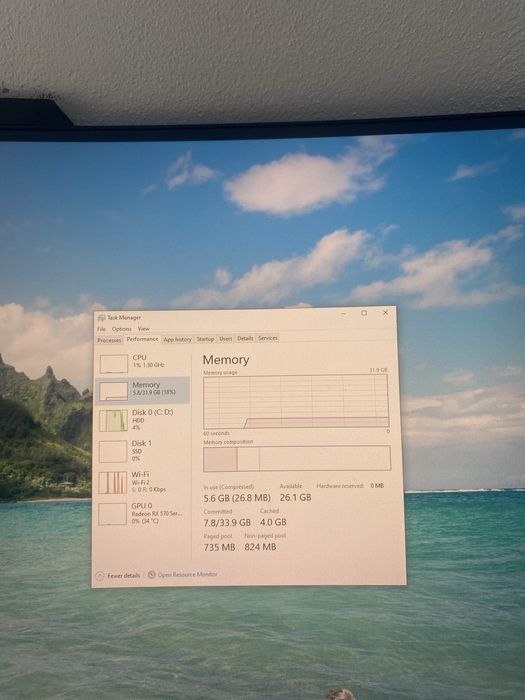Viewport: 525px width, 700px height.
Task: Open Resource Monitor link
Action: tap(188, 575)
